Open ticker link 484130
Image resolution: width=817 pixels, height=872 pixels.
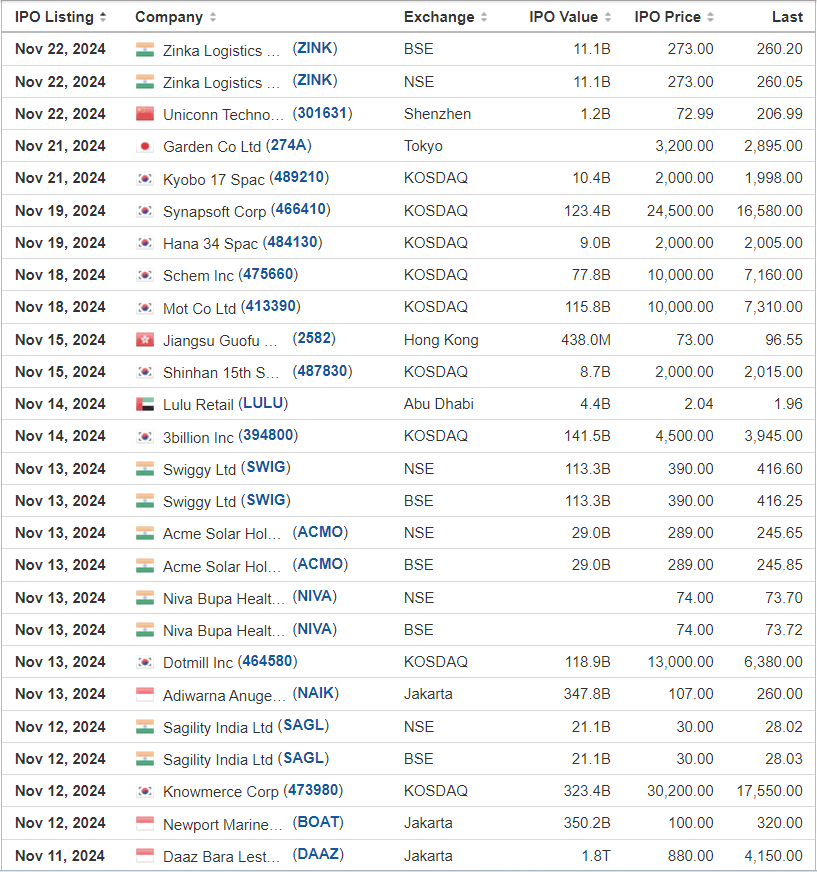coord(293,242)
